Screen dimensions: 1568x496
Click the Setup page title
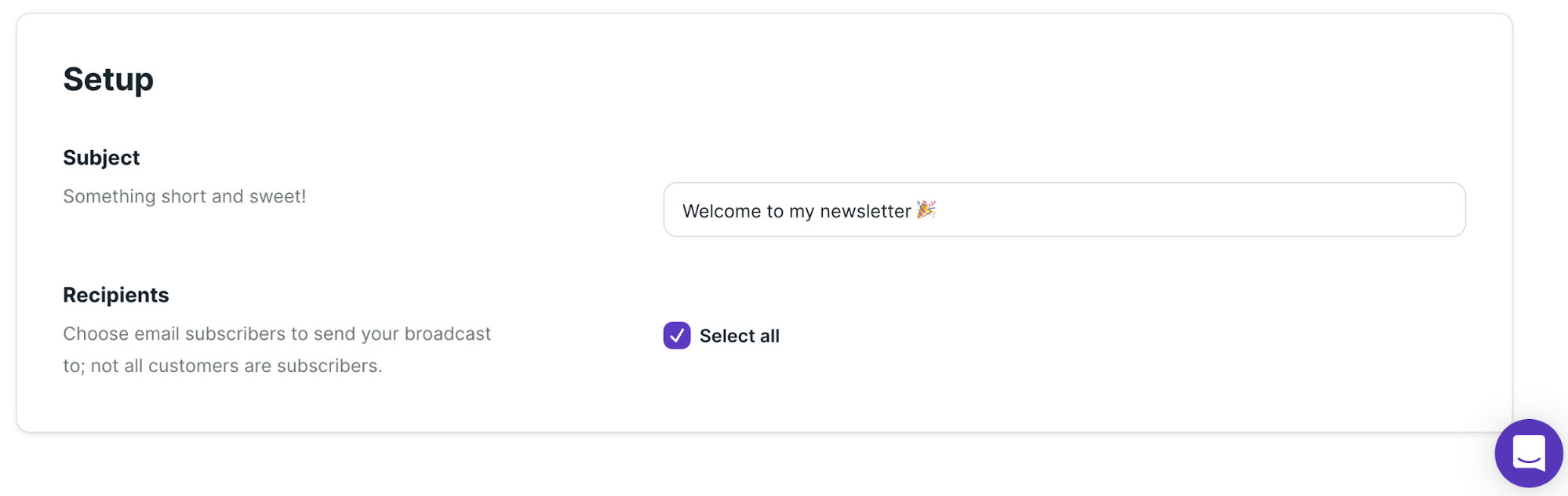pos(107,78)
